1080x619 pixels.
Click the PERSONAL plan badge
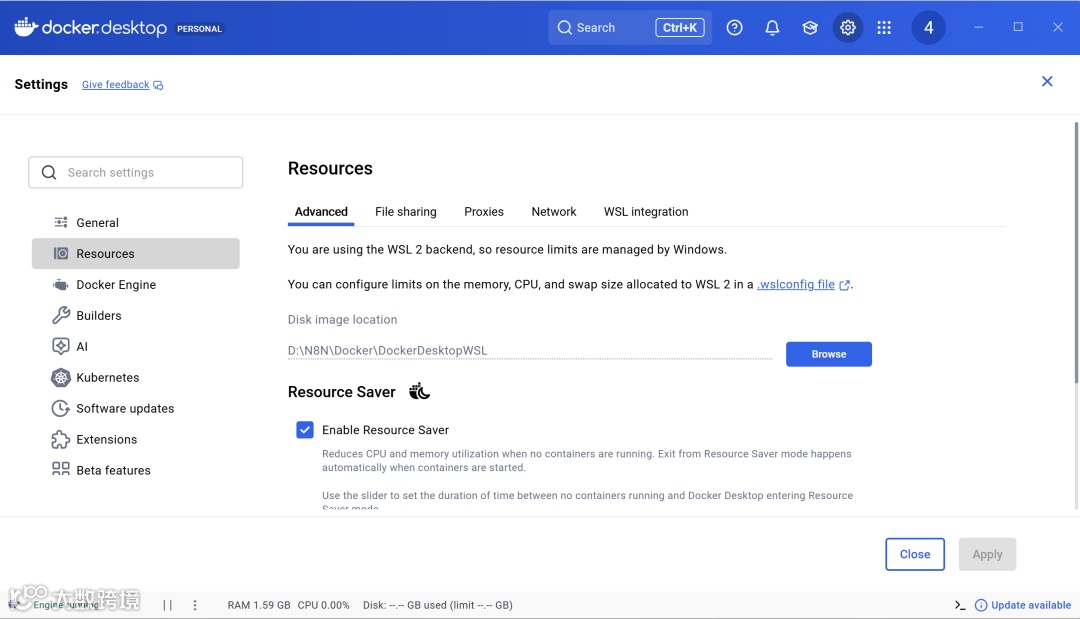[x=200, y=29]
